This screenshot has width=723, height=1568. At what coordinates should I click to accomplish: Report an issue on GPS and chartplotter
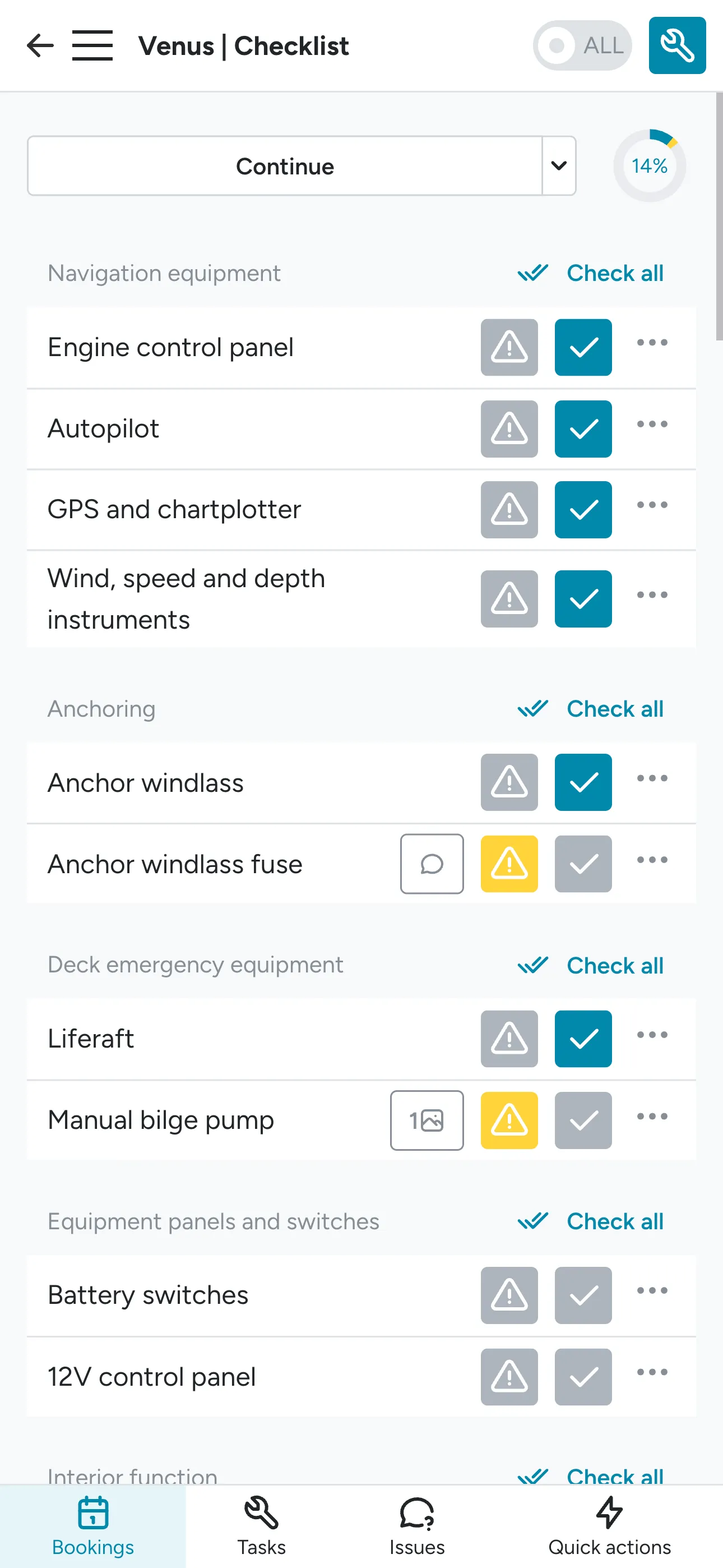[509, 510]
